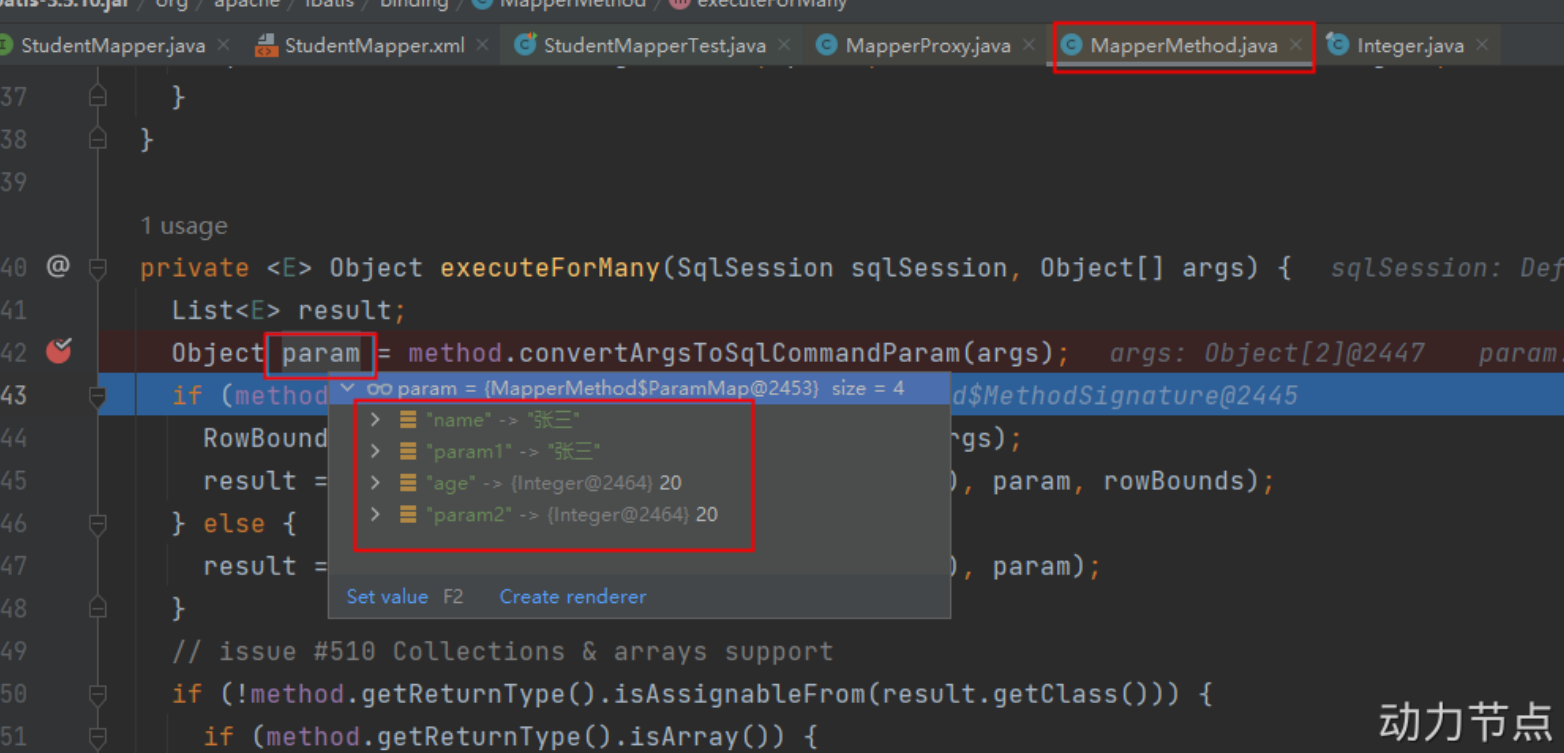Click the class icon on Integer.java tab
This screenshot has height=753, width=1564.
[x=1337, y=45]
